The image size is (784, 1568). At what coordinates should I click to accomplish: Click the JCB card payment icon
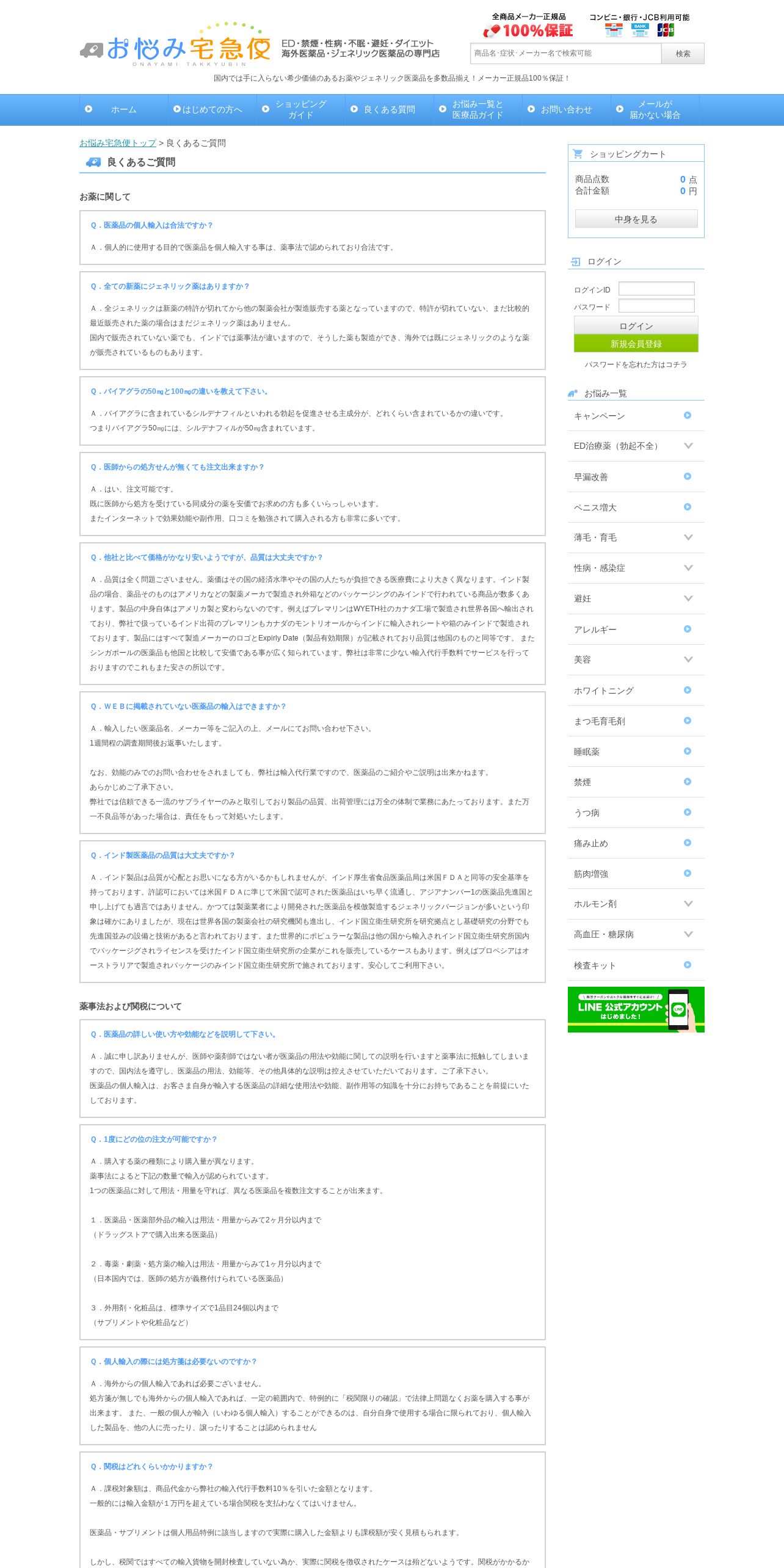(x=666, y=30)
